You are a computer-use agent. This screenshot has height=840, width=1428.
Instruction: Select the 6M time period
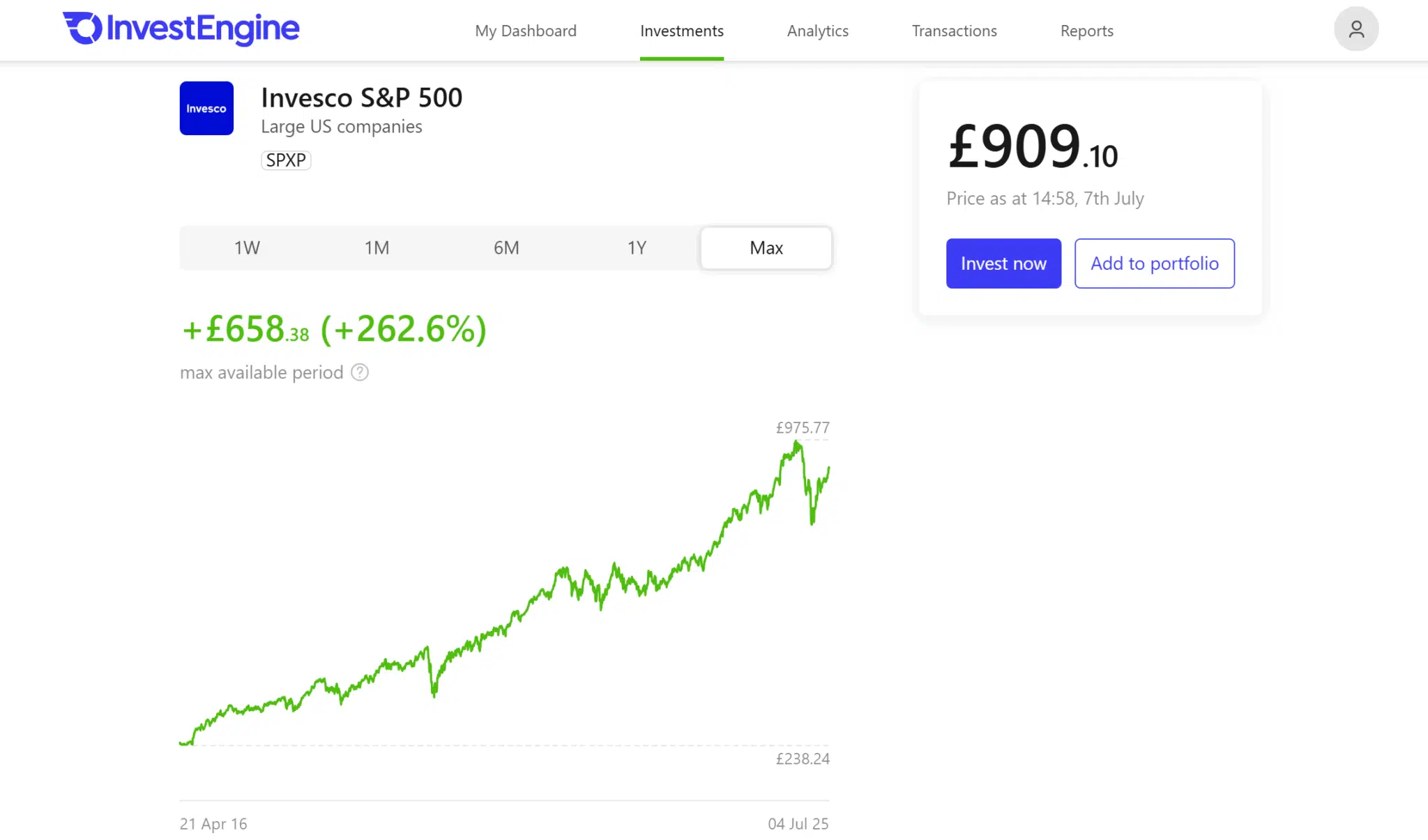506,247
